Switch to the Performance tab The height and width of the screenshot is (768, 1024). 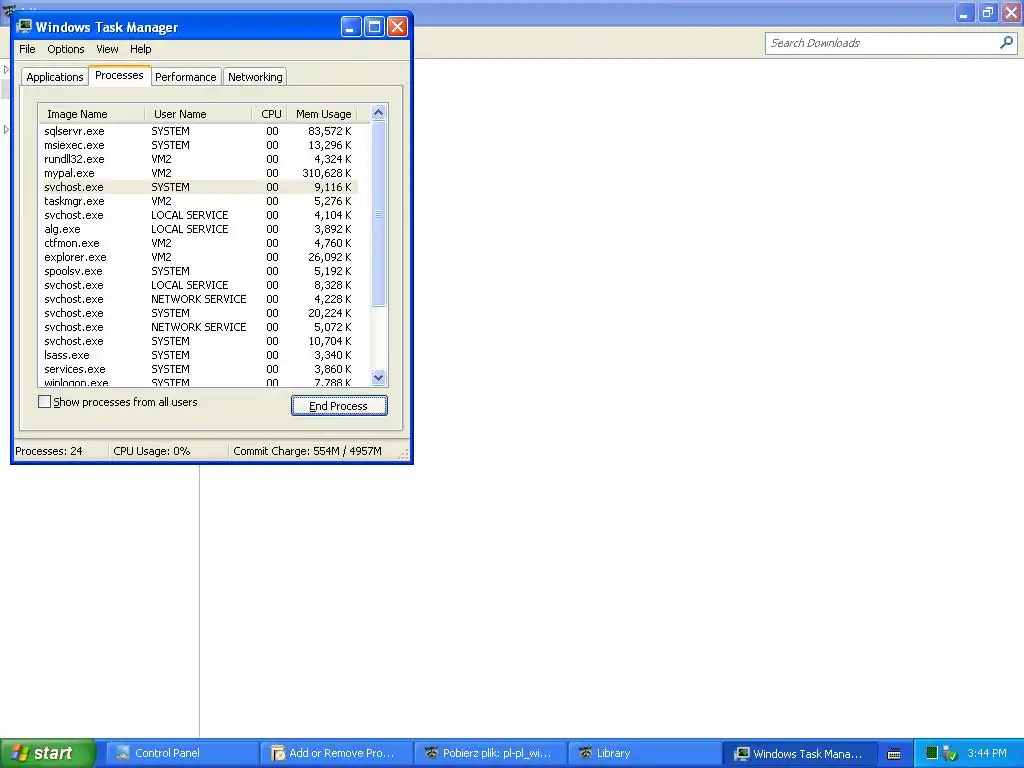point(185,77)
